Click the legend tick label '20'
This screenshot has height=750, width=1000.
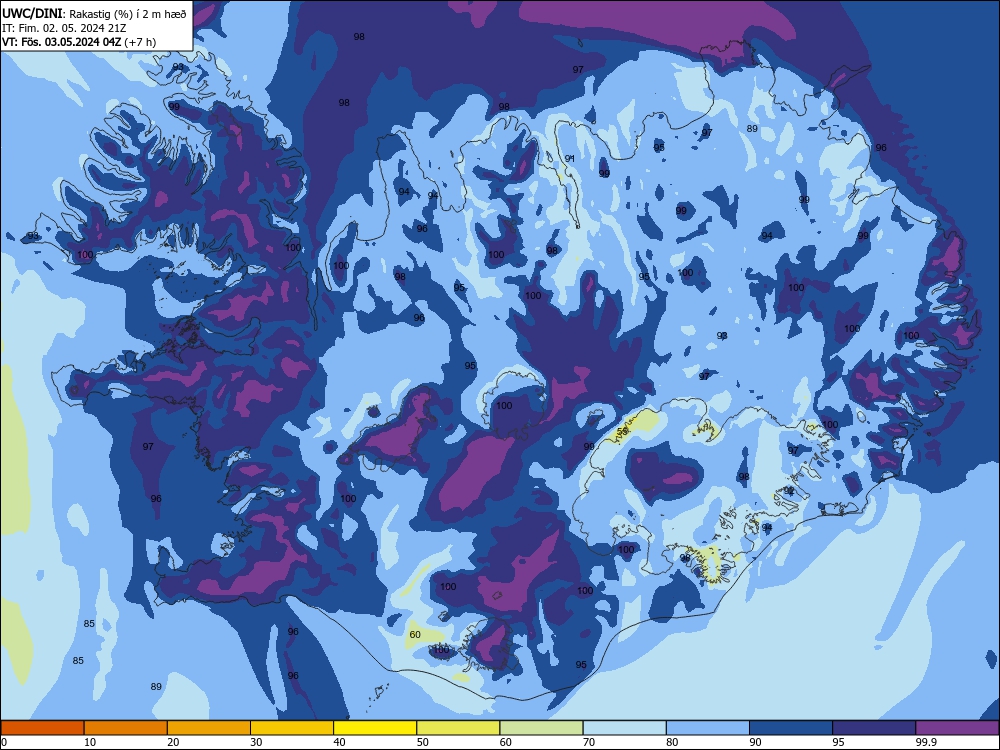173,742
